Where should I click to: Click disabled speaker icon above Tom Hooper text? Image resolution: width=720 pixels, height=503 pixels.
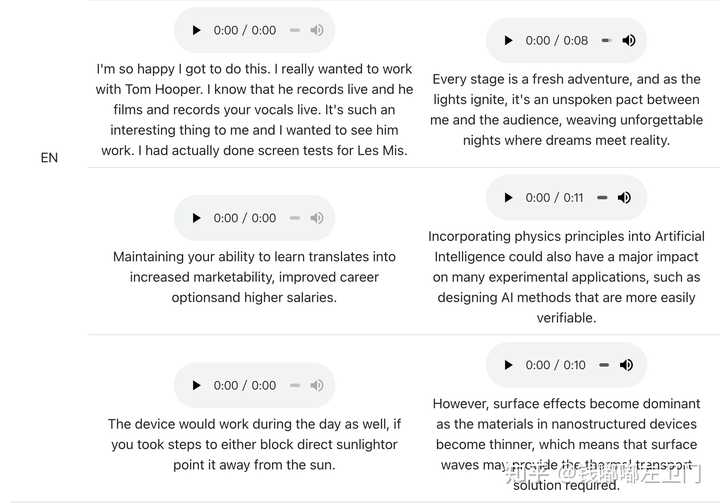click(x=317, y=30)
